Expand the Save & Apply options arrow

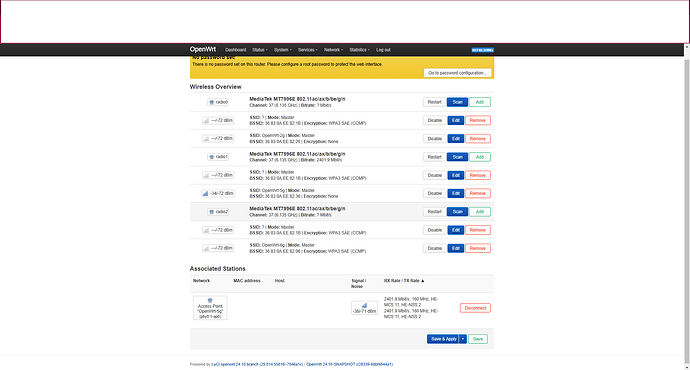point(463,339)
